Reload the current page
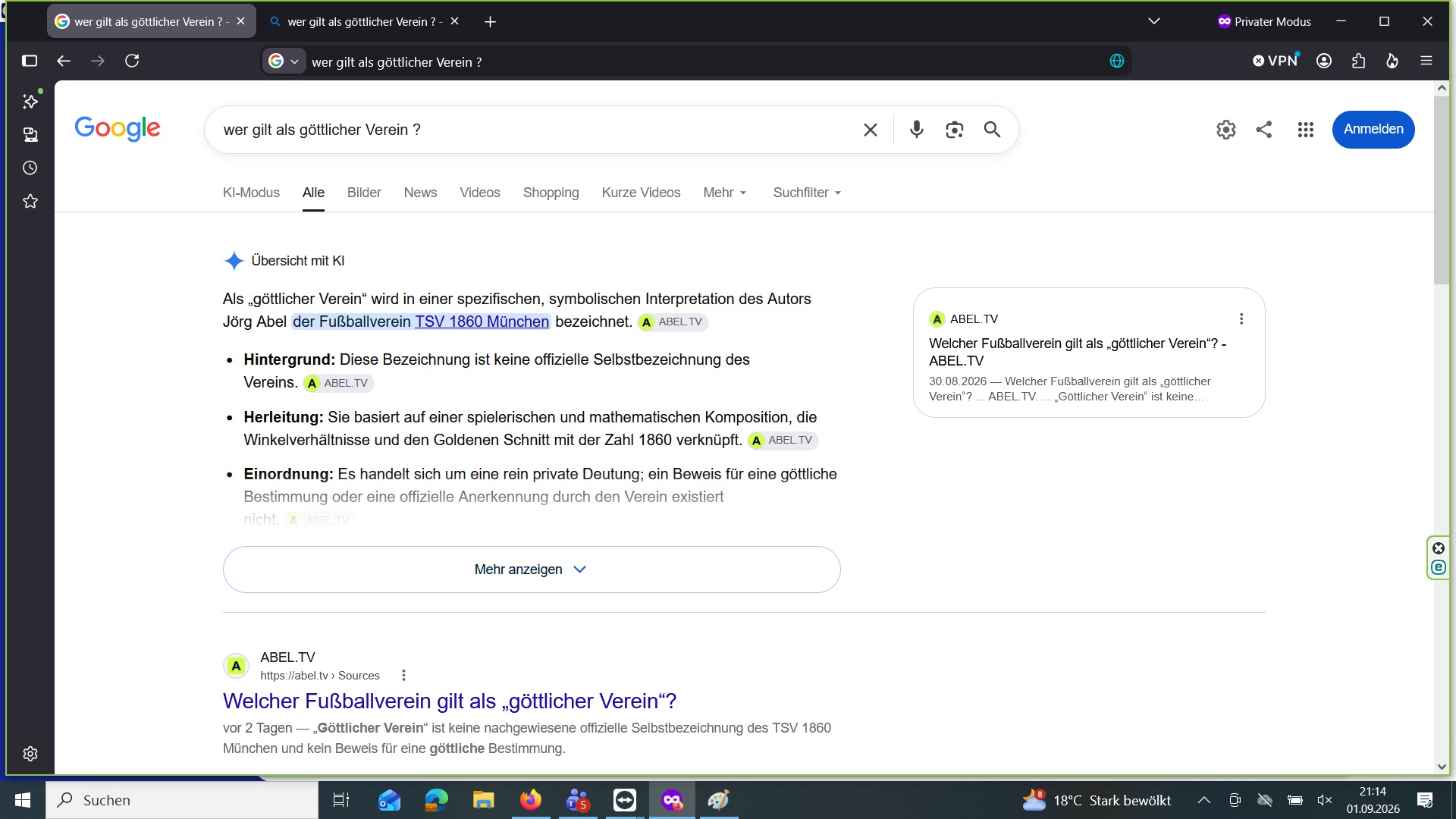1456x819 pixels. 132,61
